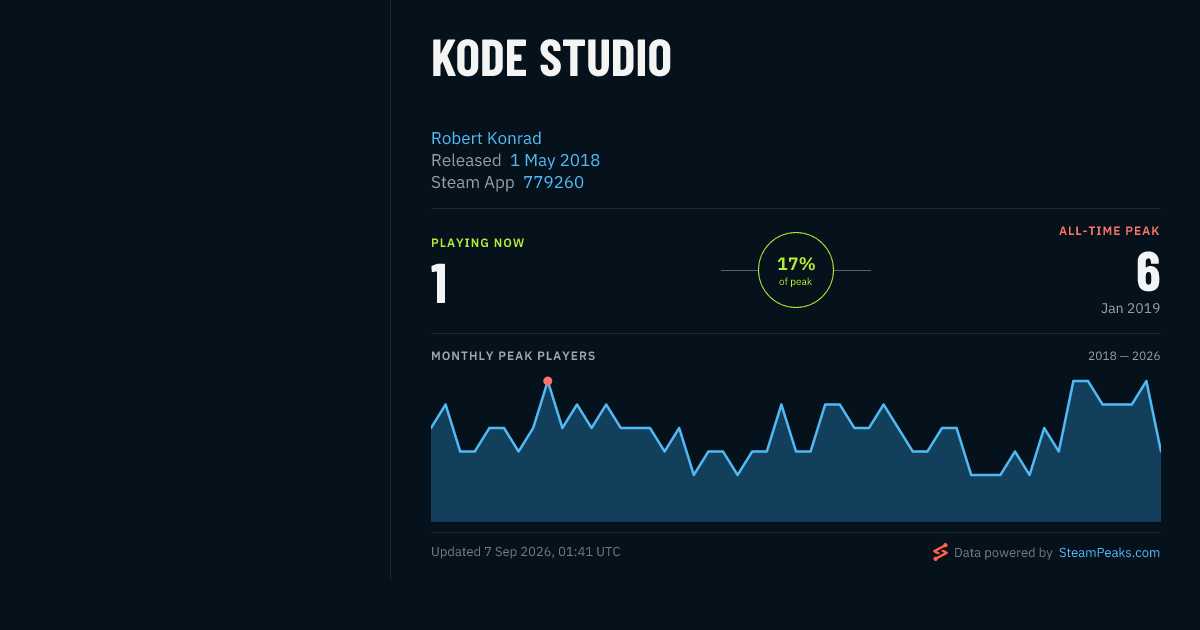Click the Data powered by text
1200x630 pixels.
pyautogui.click(x=1003, y=552)
